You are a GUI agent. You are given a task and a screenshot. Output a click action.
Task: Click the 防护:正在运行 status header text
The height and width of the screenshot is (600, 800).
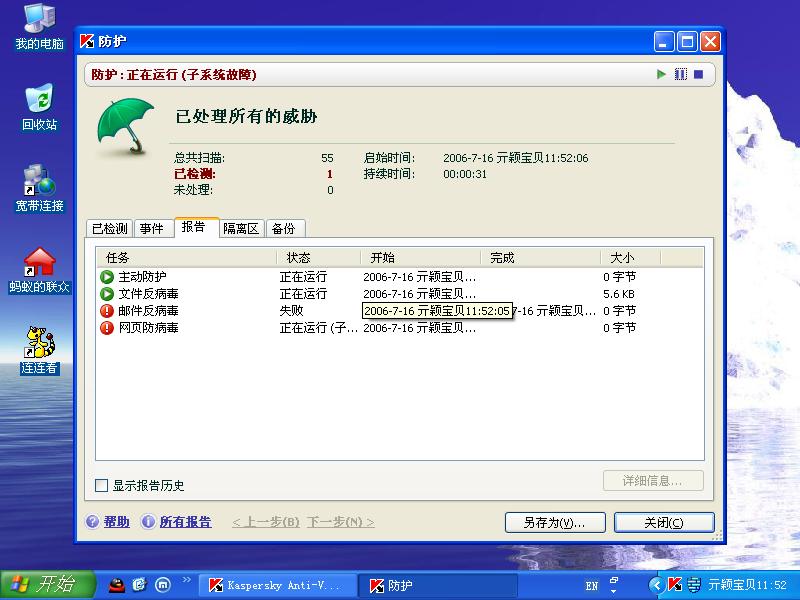[x=173, y=74]
